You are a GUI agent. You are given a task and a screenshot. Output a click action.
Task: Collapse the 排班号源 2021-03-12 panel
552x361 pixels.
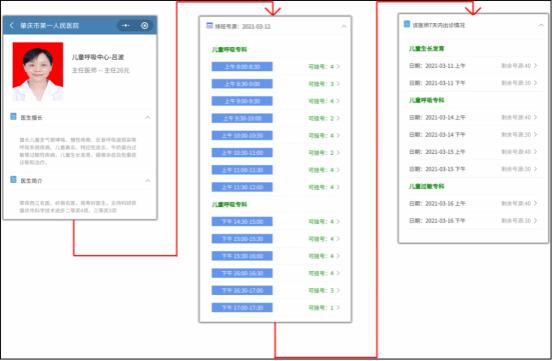click(x=344, y=26)
